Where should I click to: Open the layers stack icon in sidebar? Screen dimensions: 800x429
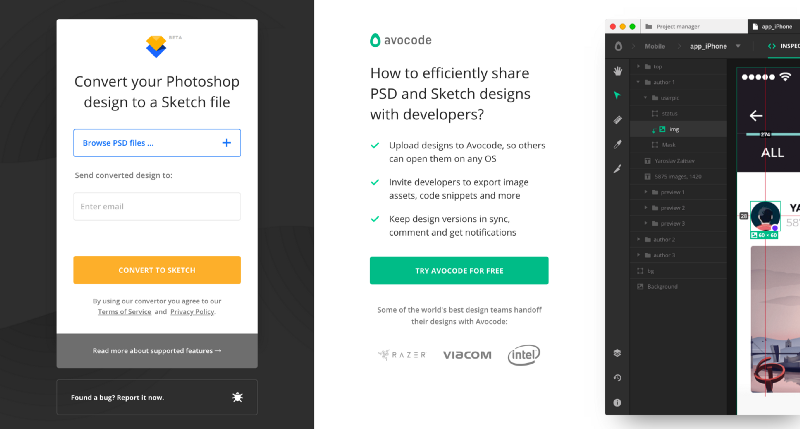(x=617, y=353)
